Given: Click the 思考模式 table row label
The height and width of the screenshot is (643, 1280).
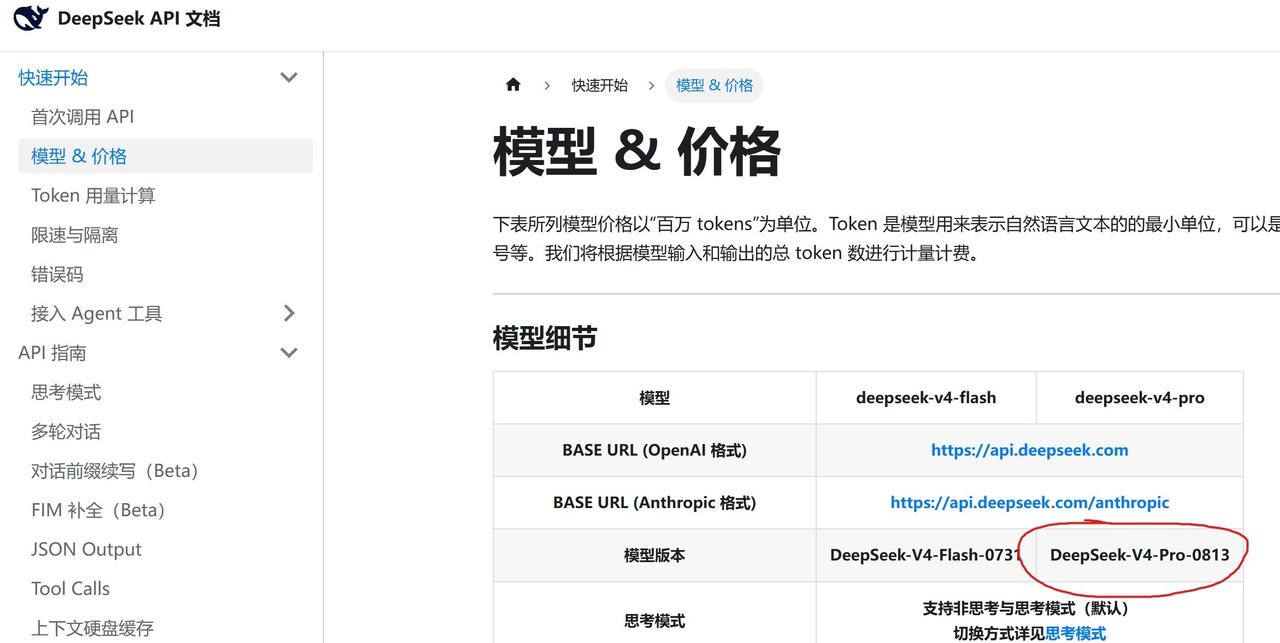Looking at the screenshot, I should (654, 621).
